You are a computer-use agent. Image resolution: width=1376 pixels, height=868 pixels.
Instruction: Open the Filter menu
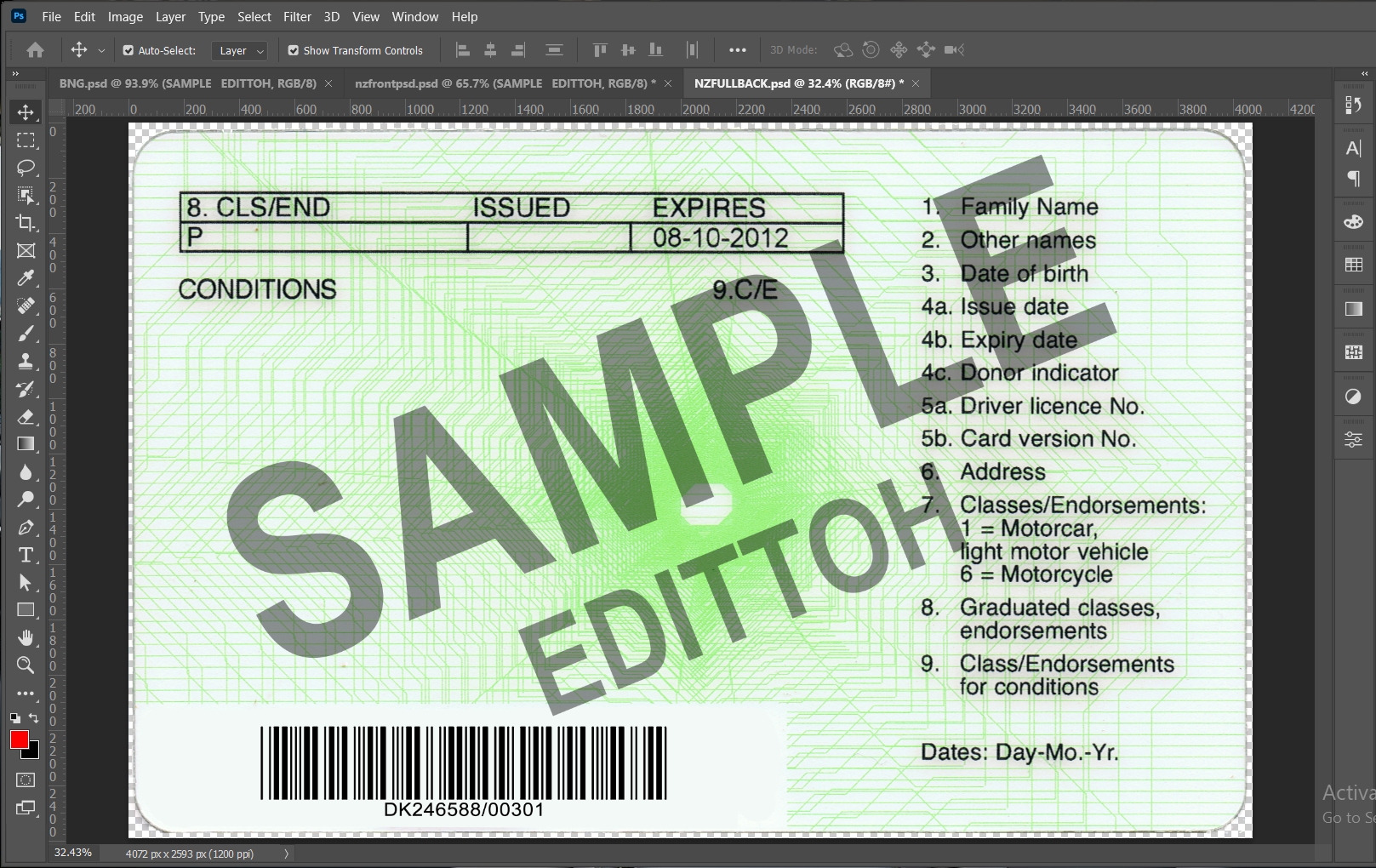[x=297, y=16]
